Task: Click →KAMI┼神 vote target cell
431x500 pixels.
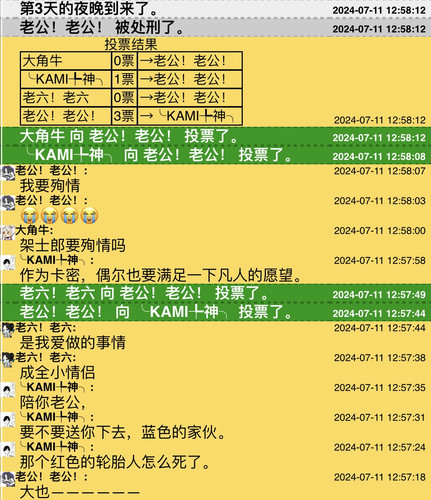Action: 190,116
